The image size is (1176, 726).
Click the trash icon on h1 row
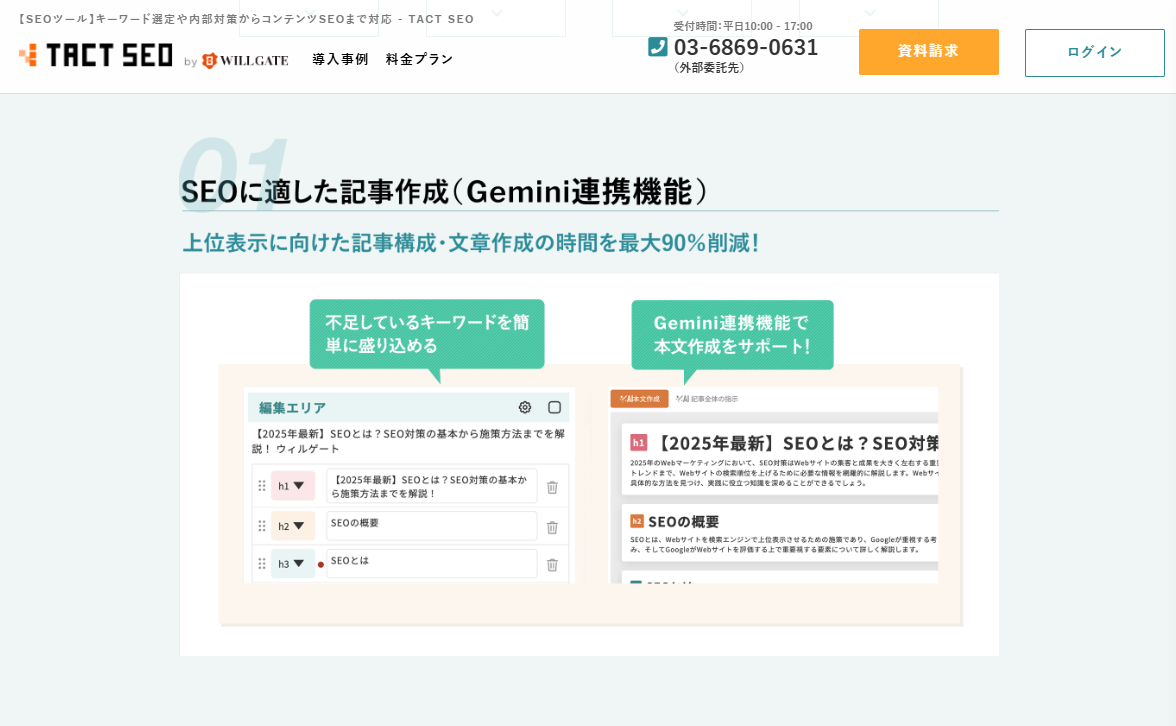click(552, 487)
